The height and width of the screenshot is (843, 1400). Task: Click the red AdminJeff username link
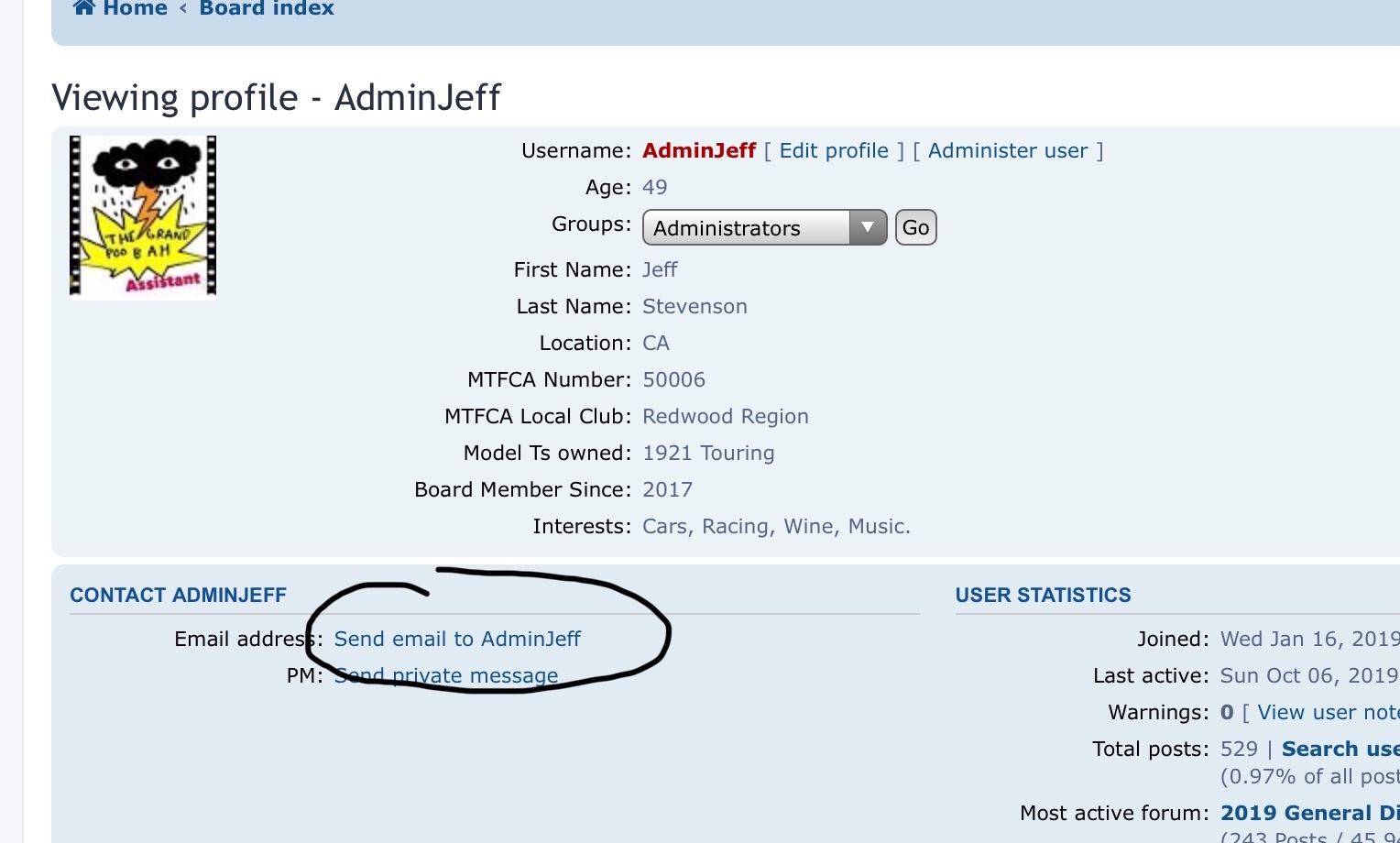tap(699, 151)
